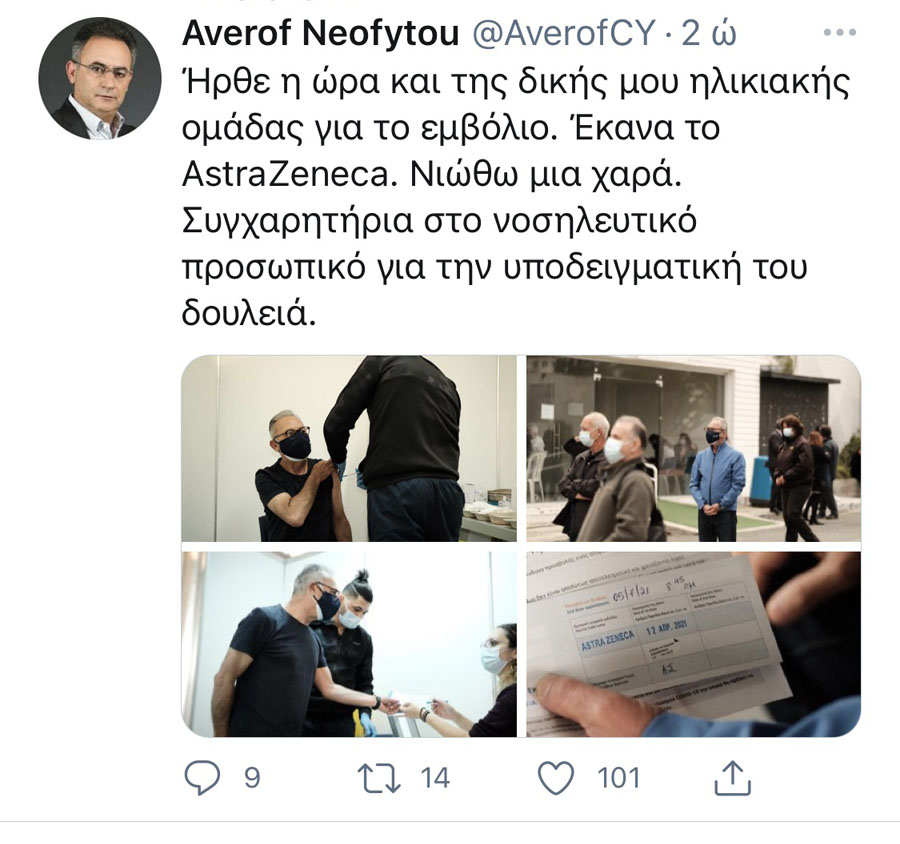Screen dimensions: 900x844
Task: Open the Averof Neofytou display name
Action: tap(320, 33)
